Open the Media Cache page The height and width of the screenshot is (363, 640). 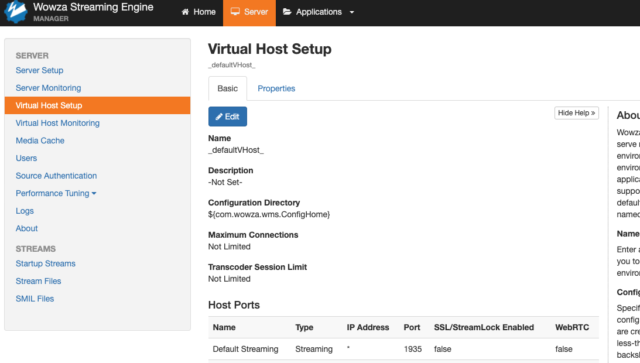[40, 140]
